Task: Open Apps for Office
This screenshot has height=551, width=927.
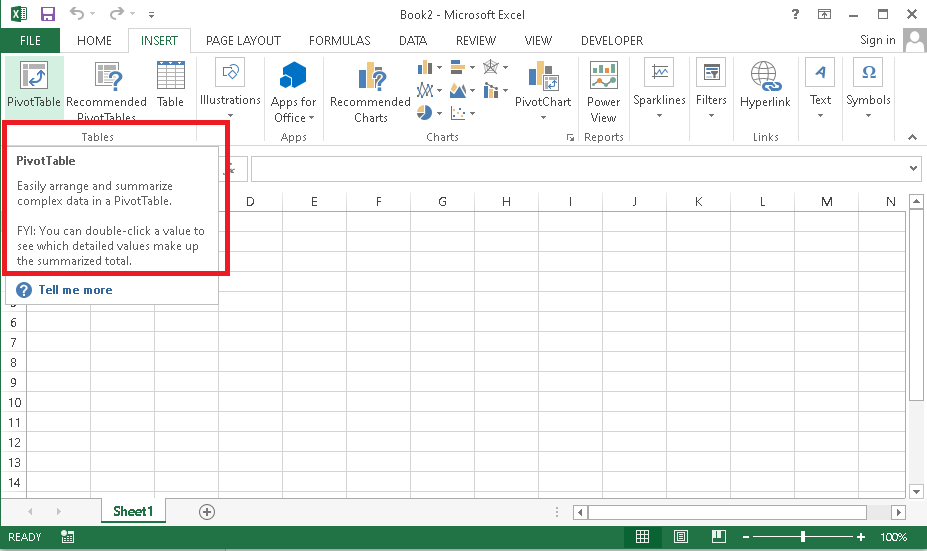Action: 293,92
